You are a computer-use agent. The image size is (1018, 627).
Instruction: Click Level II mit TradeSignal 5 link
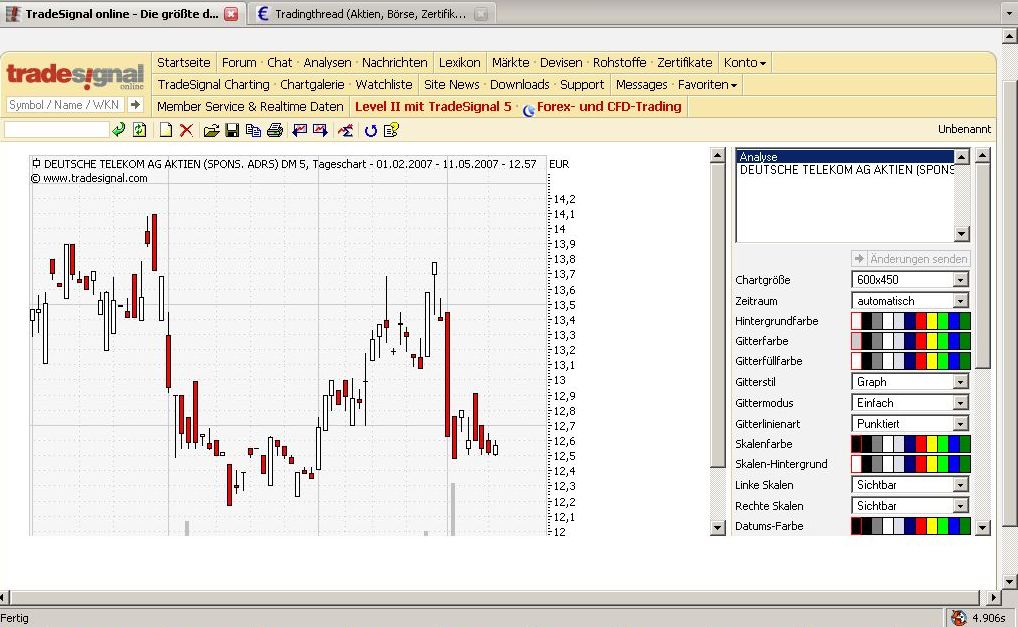pyautogui.click(x=433, y=106)
